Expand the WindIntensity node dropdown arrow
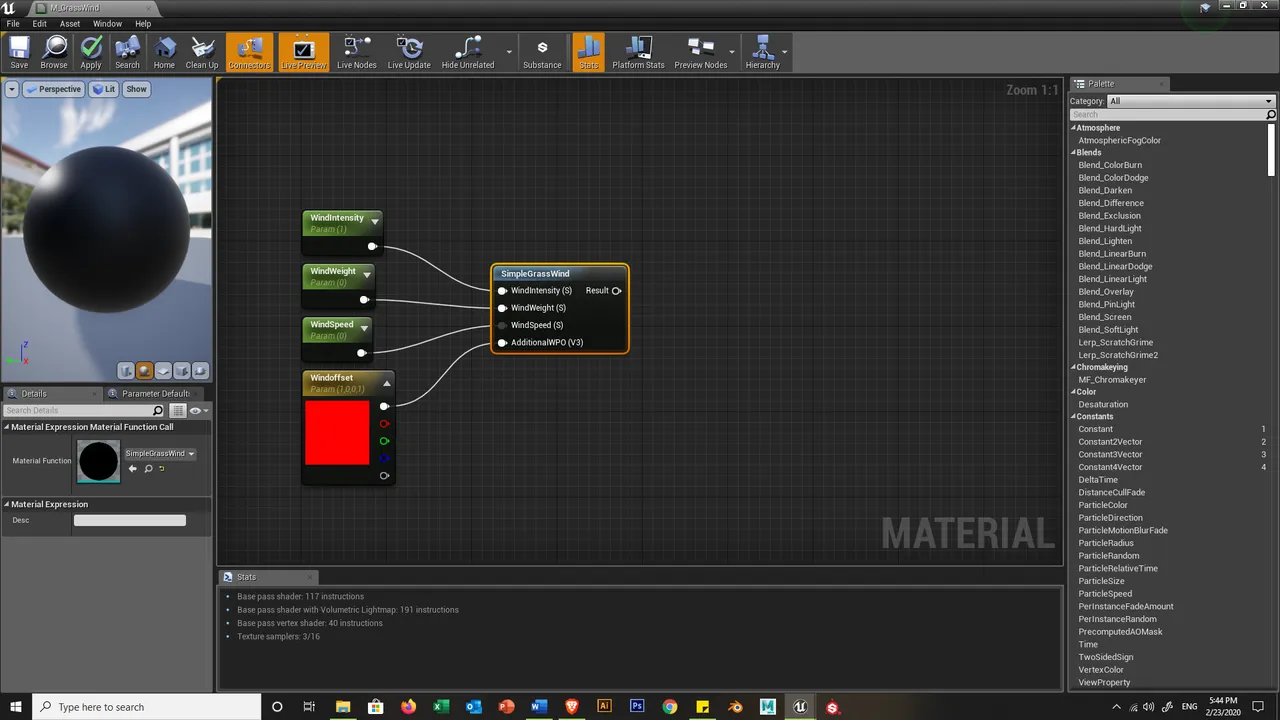This screenshot has width=1280, height=720. point(374,220)
